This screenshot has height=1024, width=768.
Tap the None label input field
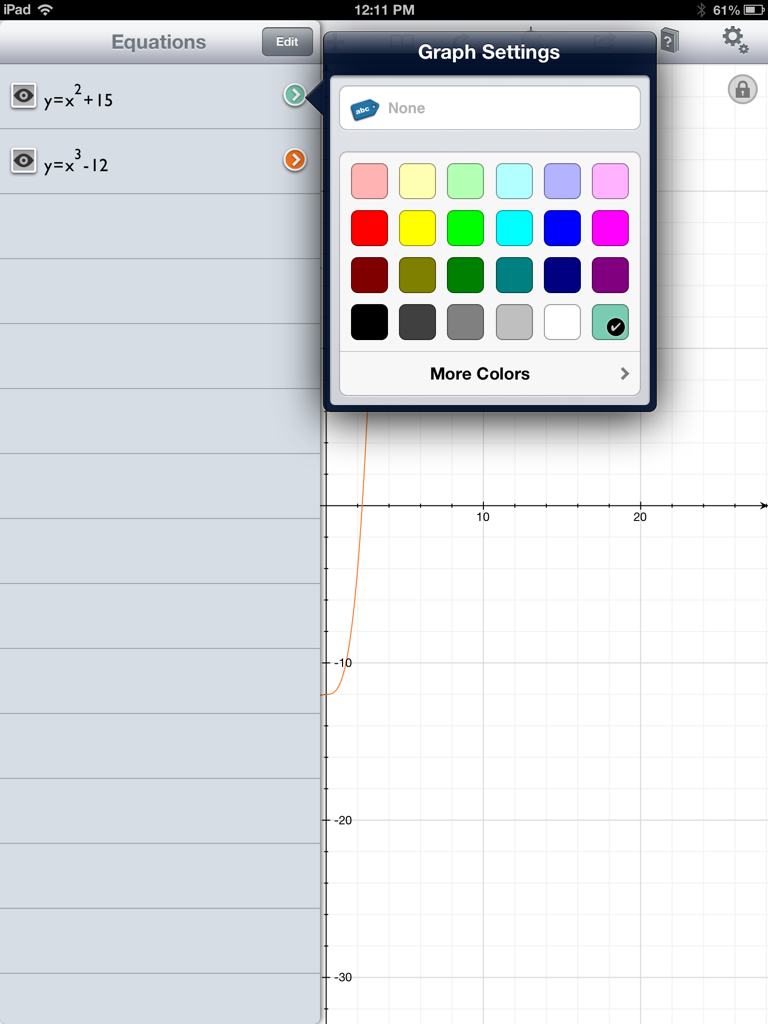[490, 108]
